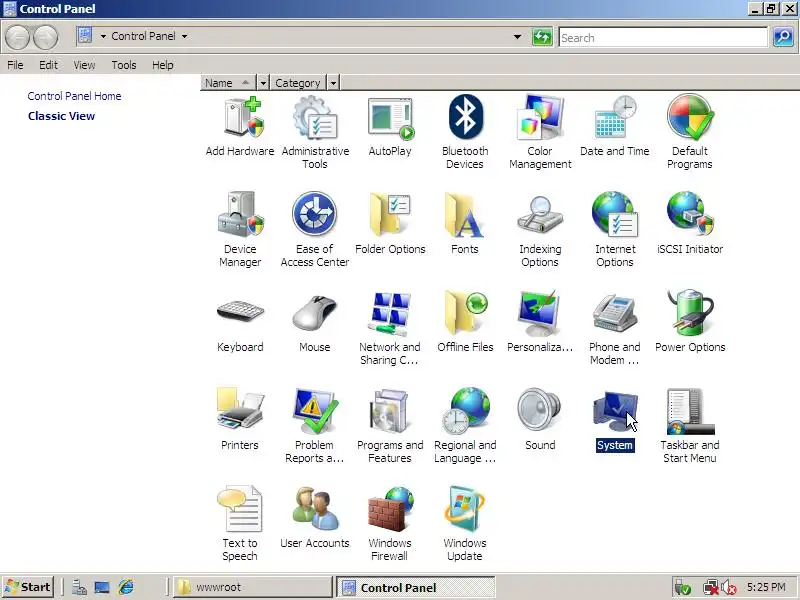This screenshot has height=600, width=800.
Task: Open Administrative Tools
Action: click(x=315, y=132)
